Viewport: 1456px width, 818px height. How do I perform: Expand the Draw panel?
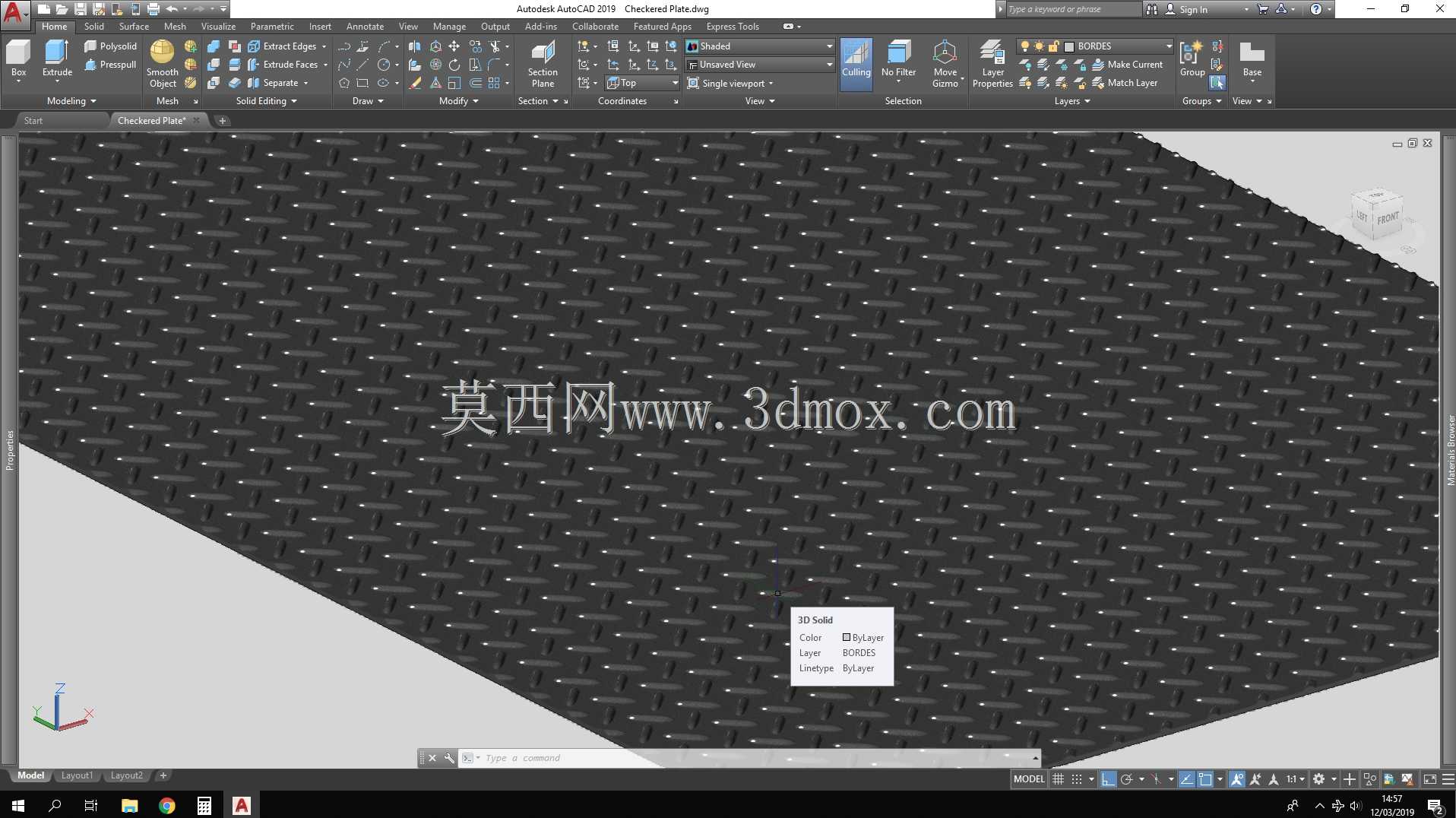pos(368,101)
